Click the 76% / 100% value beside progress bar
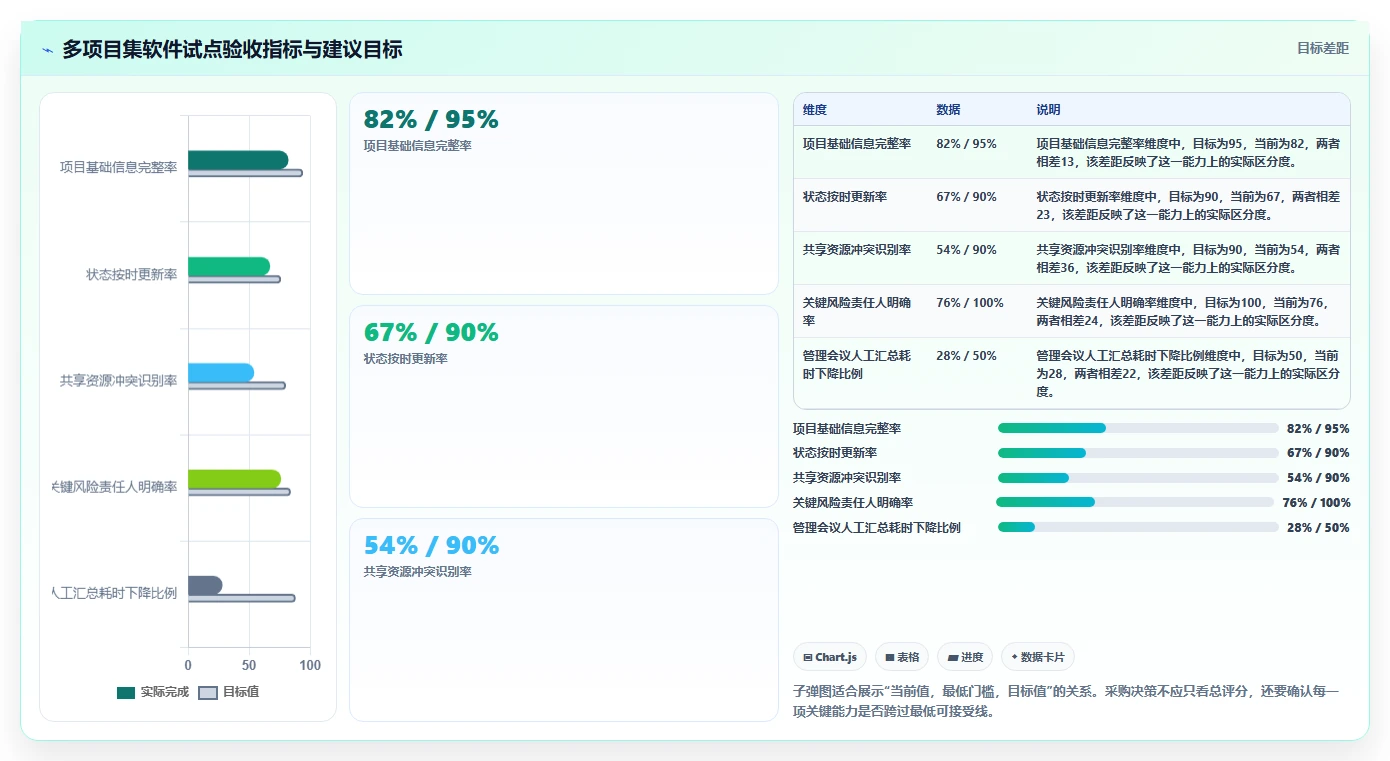The height and width of the screenshot is (761, 1390). pyautogui.click(x=1316, y=503)
